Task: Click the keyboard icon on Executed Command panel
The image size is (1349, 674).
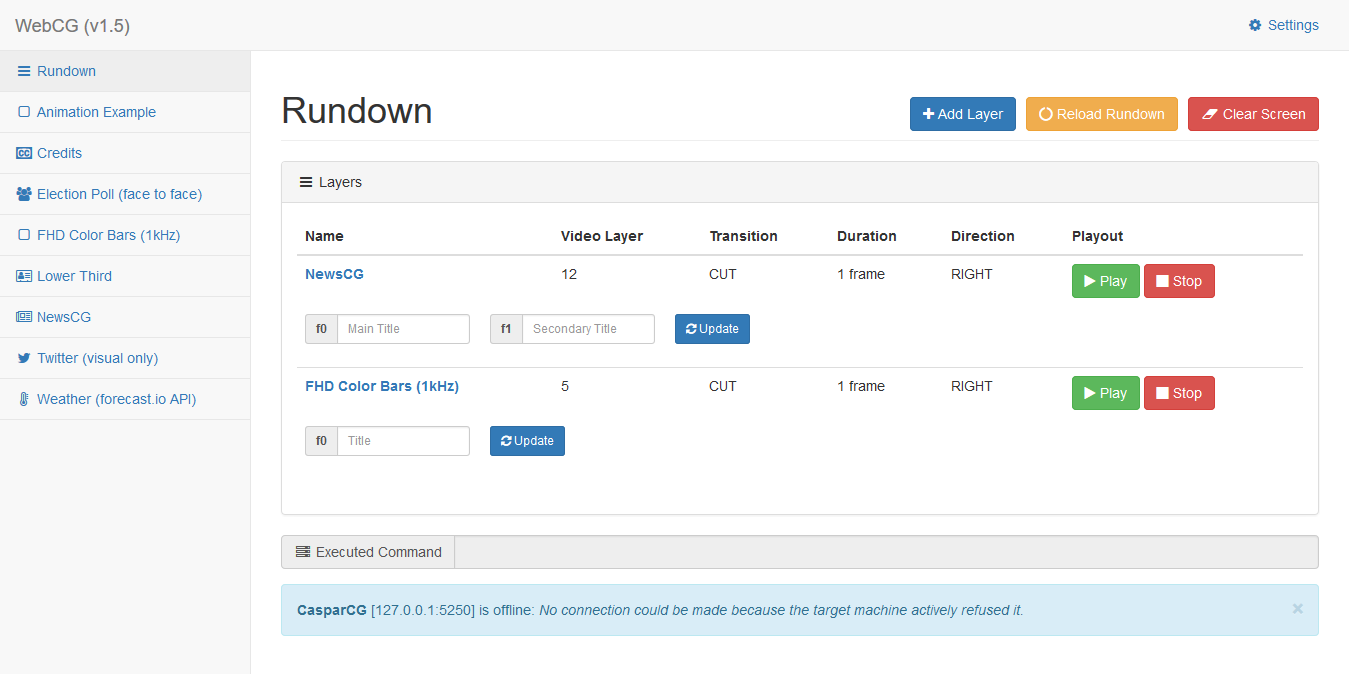Action: [302, 551]
